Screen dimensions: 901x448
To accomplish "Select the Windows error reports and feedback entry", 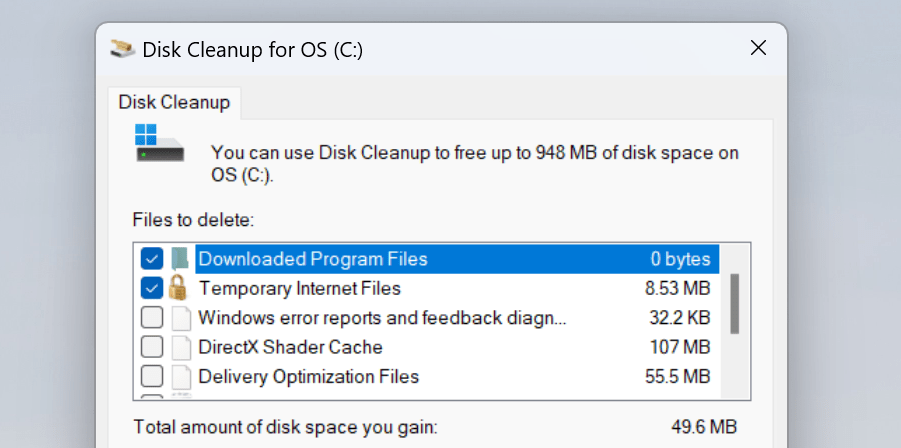I will coord(457,318).
